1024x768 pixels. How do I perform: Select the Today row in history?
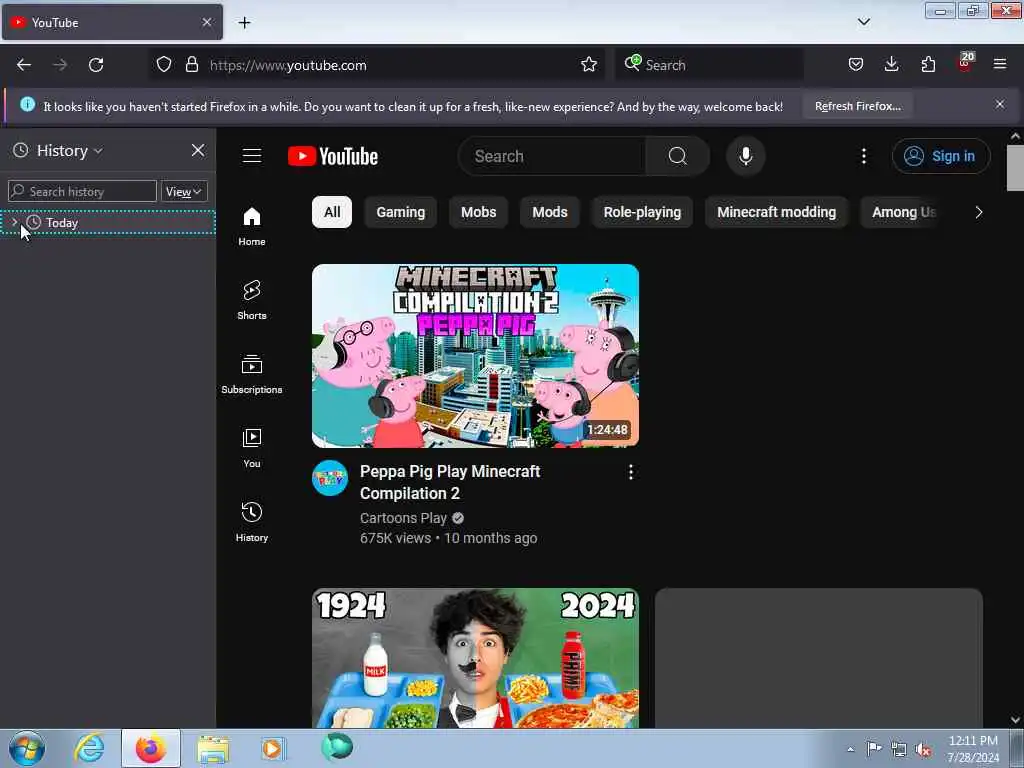pyautogui.click(x=108, y=223)
